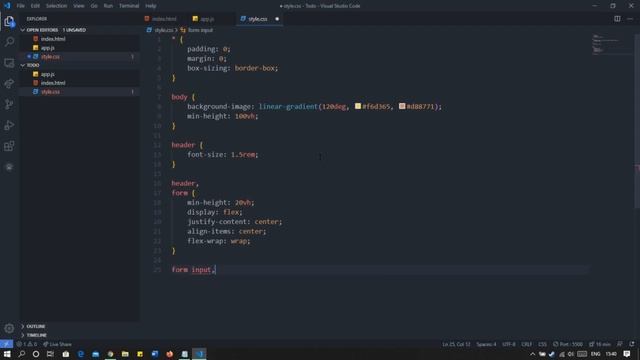Open Windows taskbar search
Screen dimensions: 640x360
(22, 354)
